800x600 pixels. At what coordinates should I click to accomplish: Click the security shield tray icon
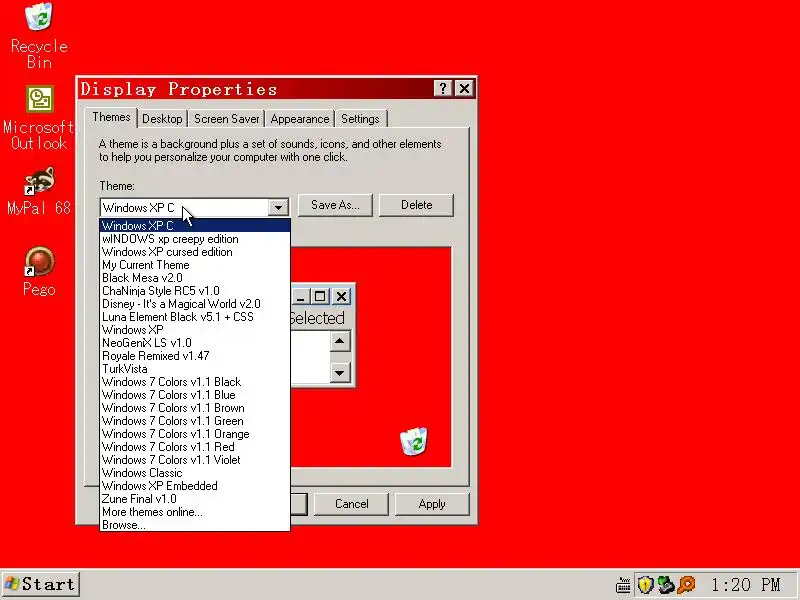[645, 585]
